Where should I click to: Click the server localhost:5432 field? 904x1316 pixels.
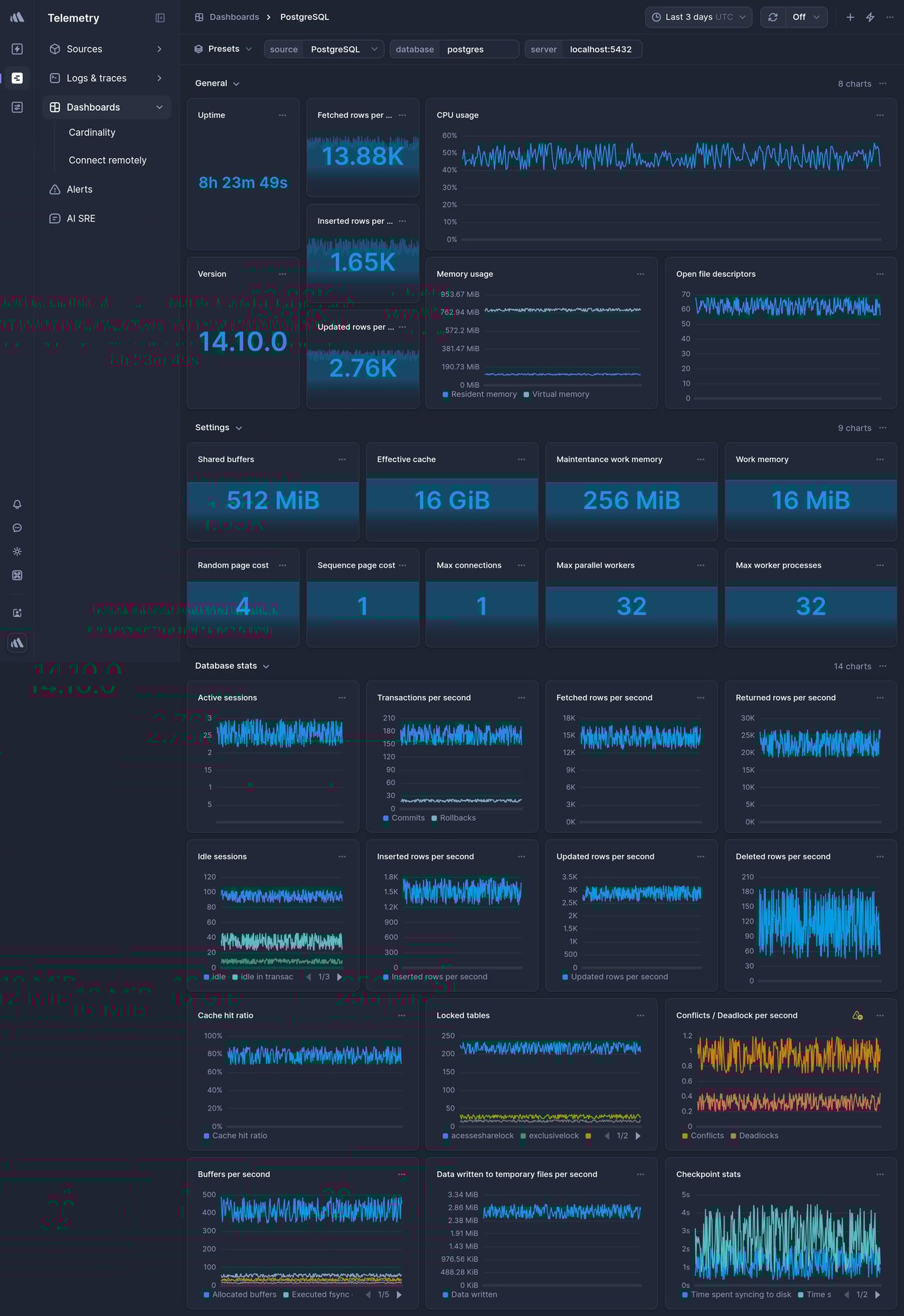pos(600,50)
